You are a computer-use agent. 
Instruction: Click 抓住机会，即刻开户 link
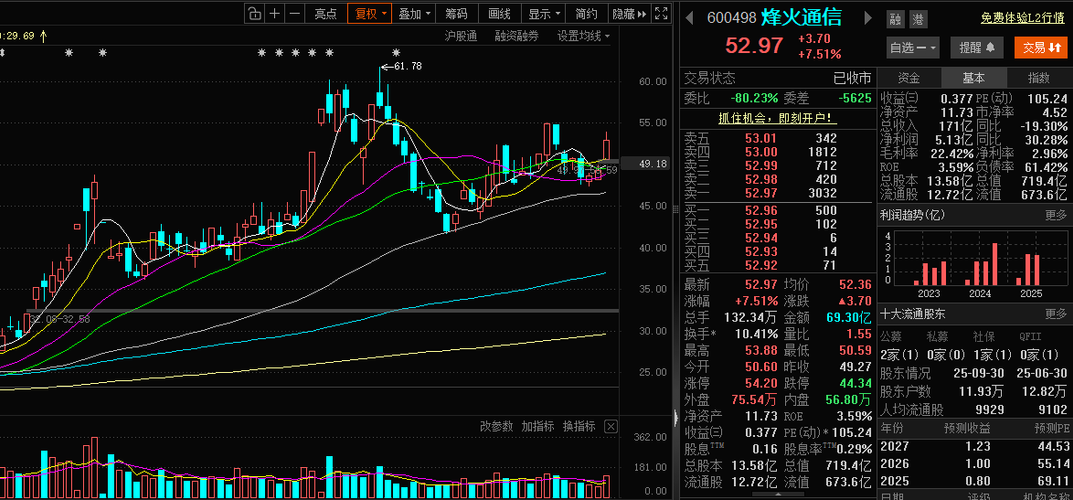click(775, 118)
